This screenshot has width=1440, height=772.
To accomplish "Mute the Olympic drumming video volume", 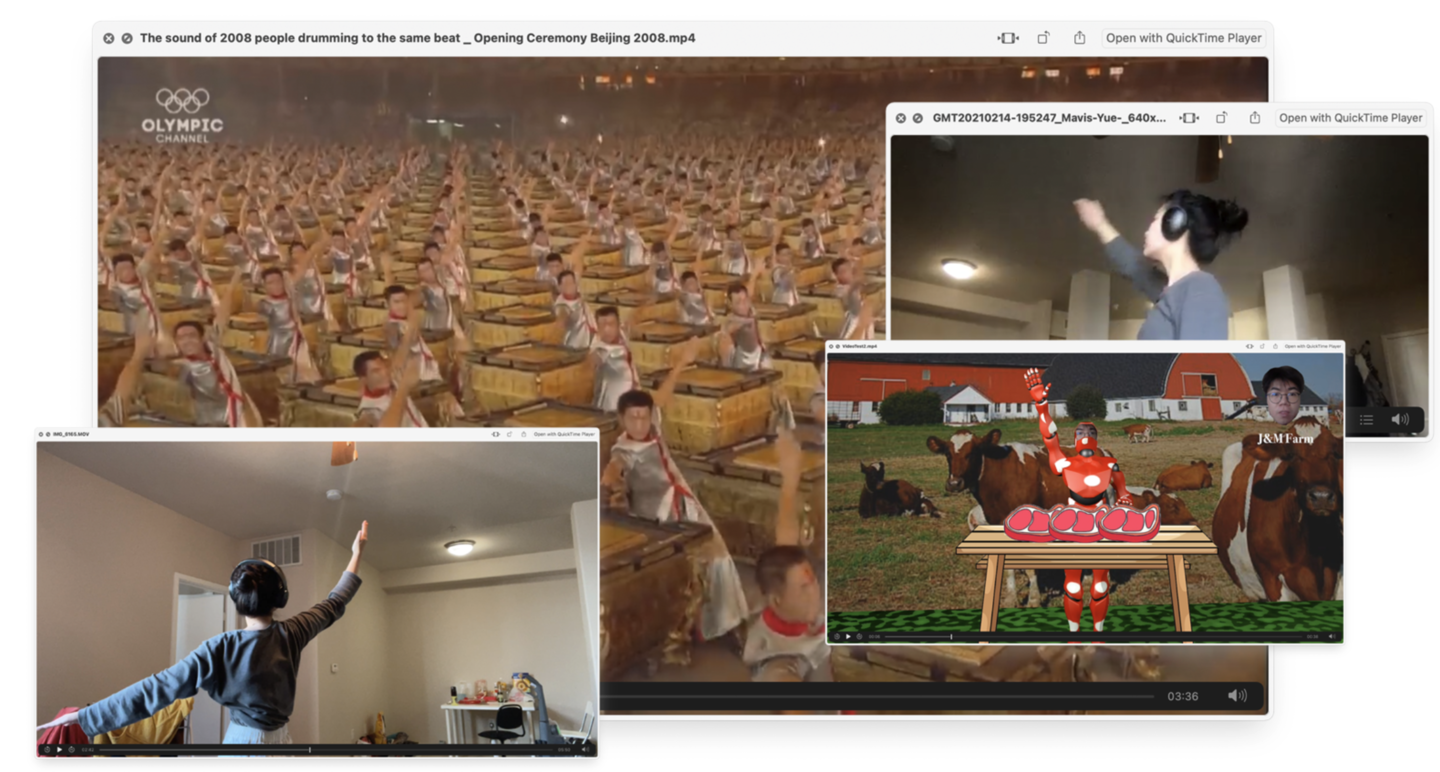I will [1237, 696].
